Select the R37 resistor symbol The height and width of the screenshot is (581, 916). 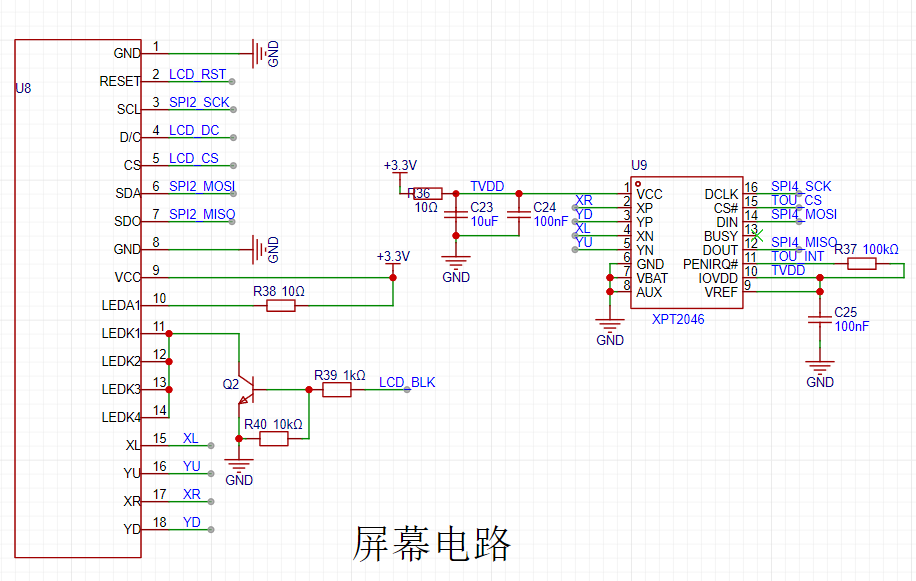click(862, 264)
